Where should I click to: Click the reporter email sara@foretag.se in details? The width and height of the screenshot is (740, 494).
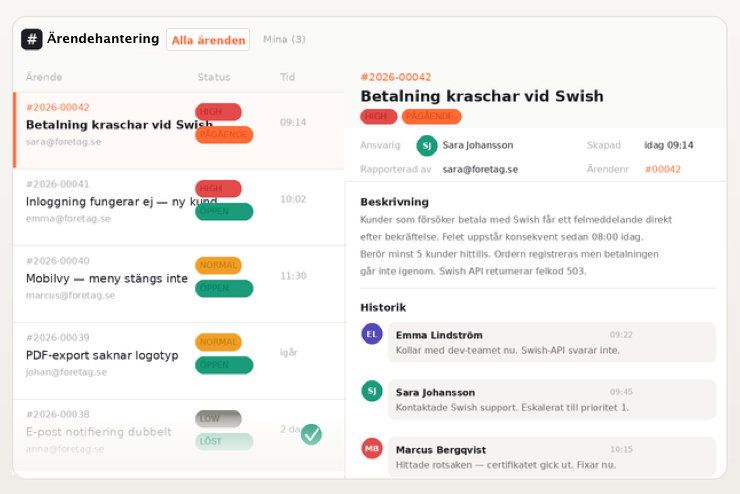(x=480, y=169)
